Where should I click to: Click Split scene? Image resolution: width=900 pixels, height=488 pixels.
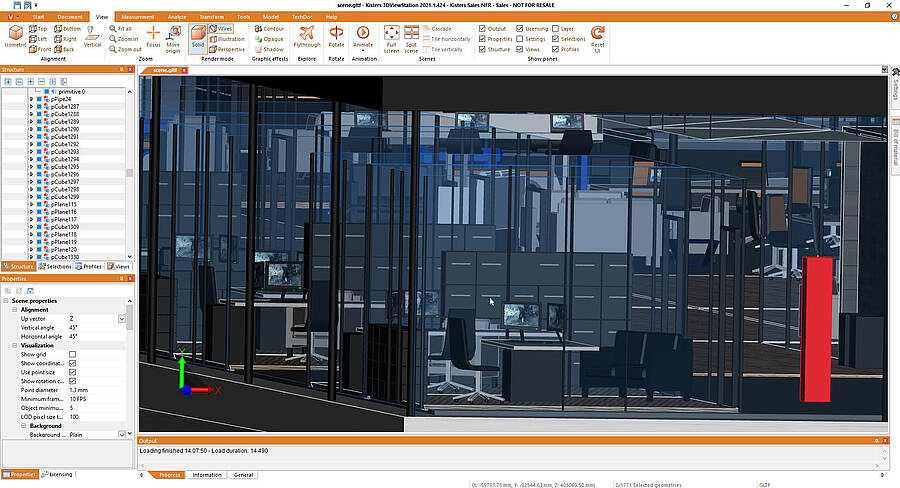point(412,39)
